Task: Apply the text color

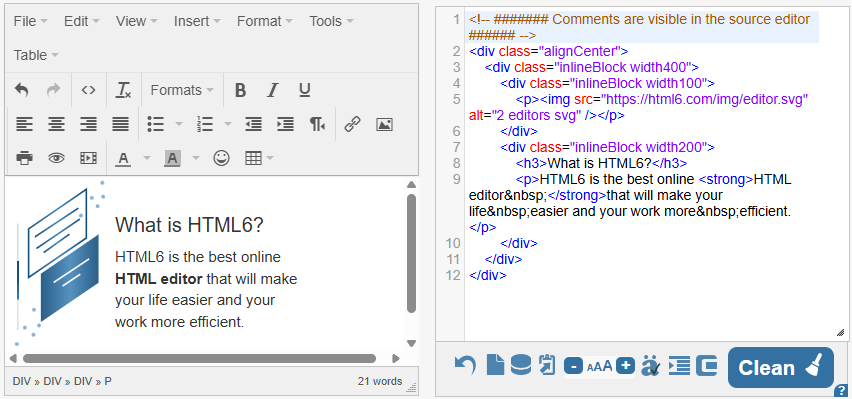Action: (x=124, y=158)
